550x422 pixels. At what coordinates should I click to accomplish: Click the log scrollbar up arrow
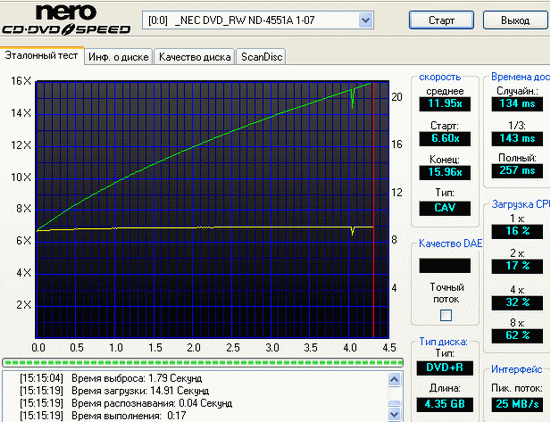point(394,380)
